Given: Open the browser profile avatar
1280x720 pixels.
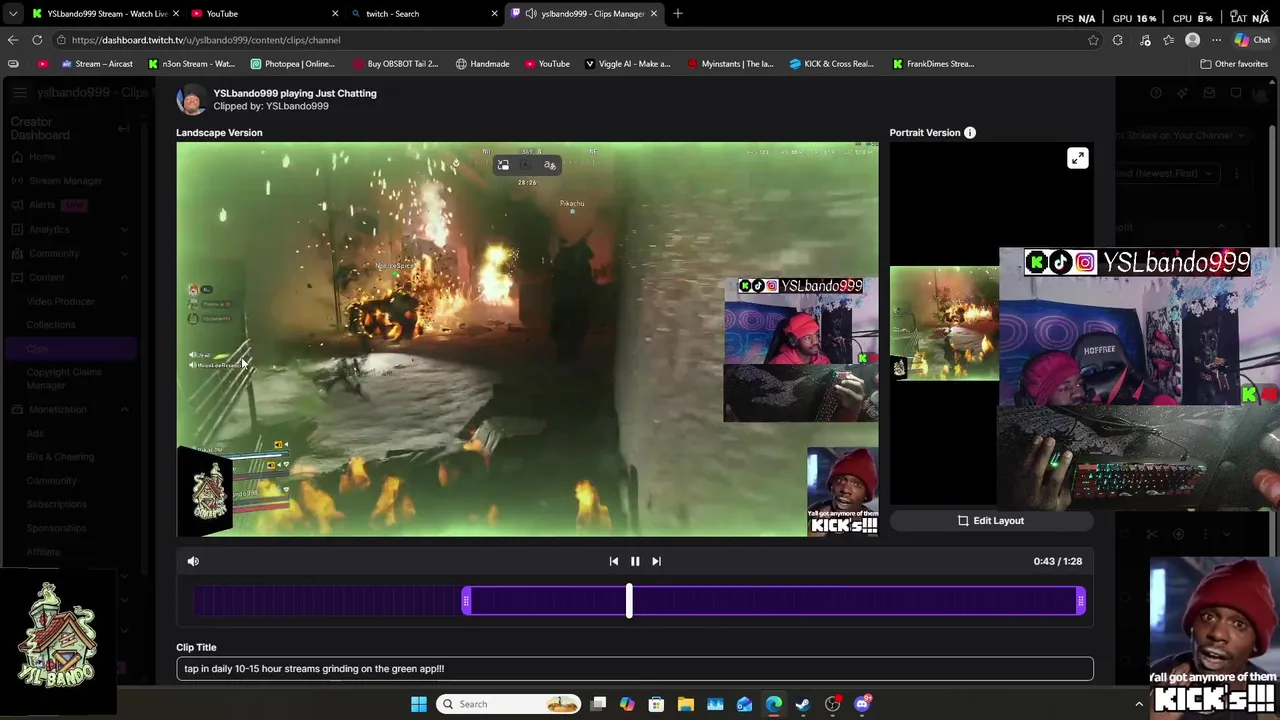Looking at the screenshot, I should tap(1192, 40).
